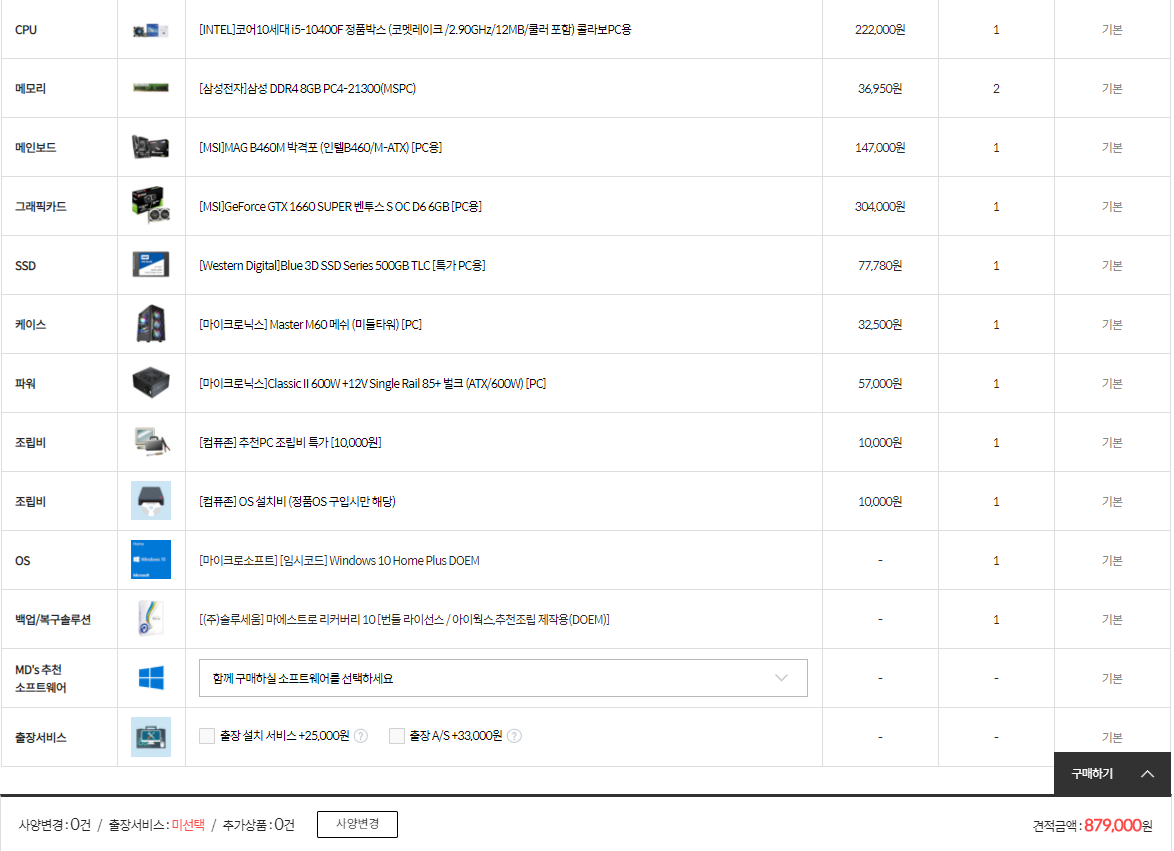1174x851 pixels.
Task: Click 기본 in the SSD row
Action: click(1112, 266)
